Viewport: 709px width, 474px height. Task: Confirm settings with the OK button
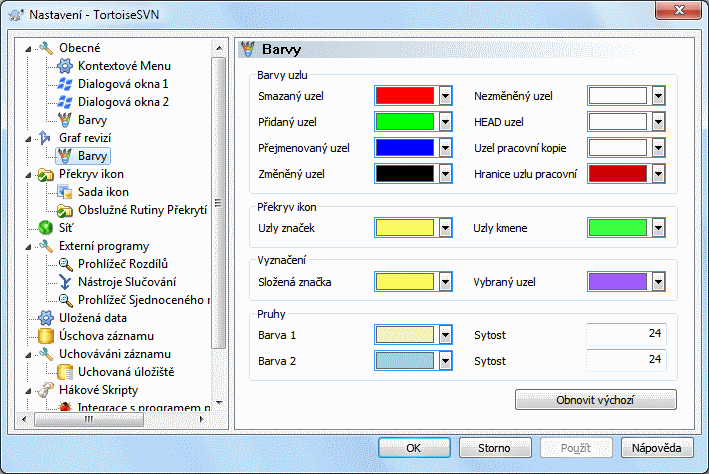coord(414,448)
